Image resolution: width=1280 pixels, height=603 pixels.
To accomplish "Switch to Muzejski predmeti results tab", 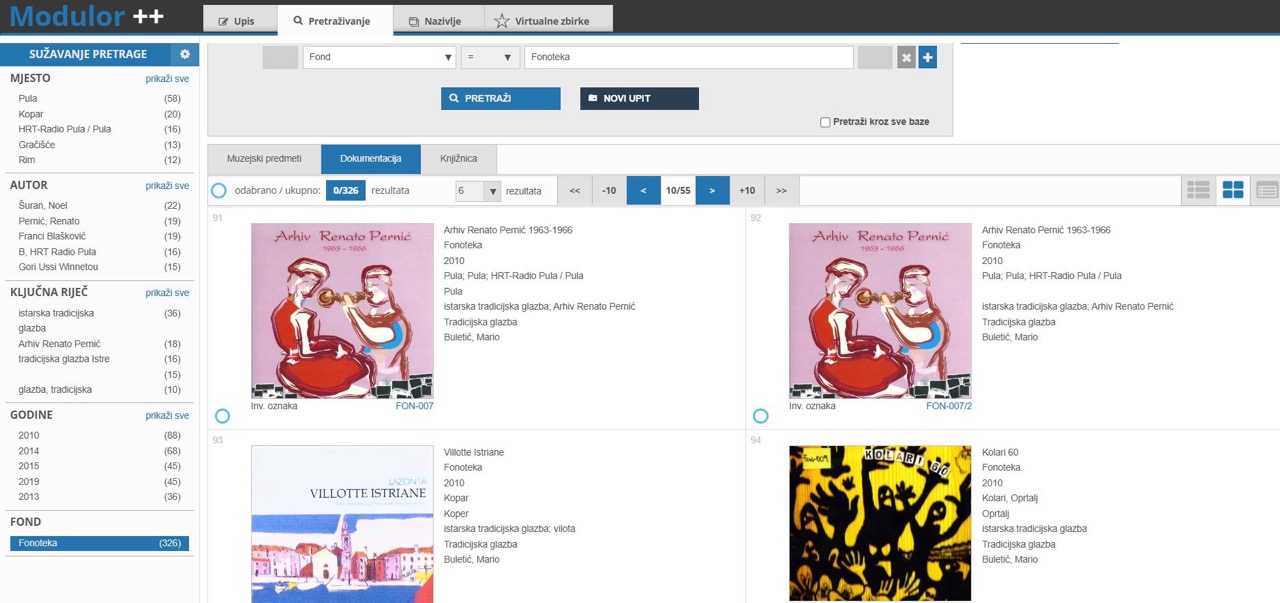I will [264, 159].
